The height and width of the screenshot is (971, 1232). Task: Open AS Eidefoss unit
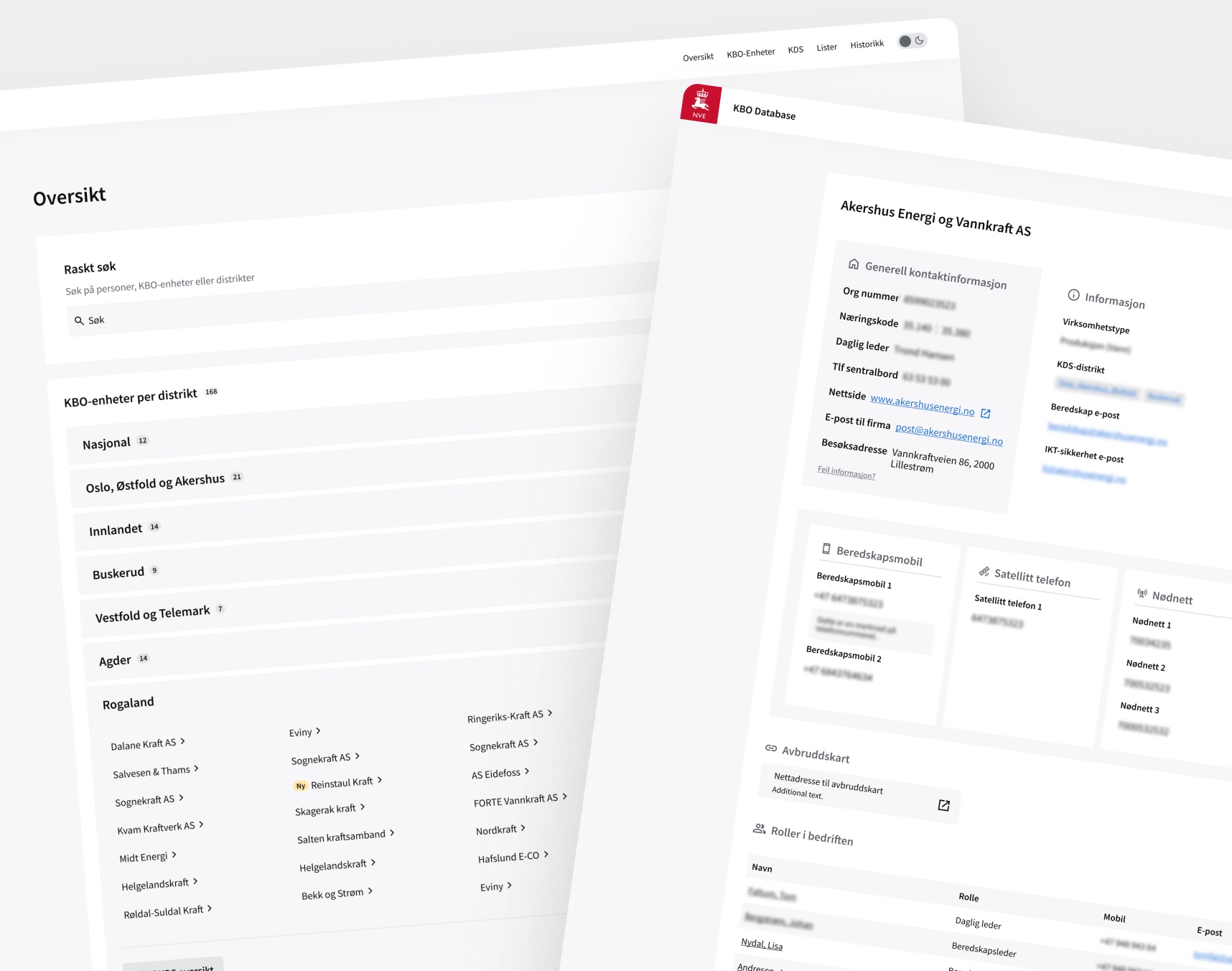click(500, 773)
